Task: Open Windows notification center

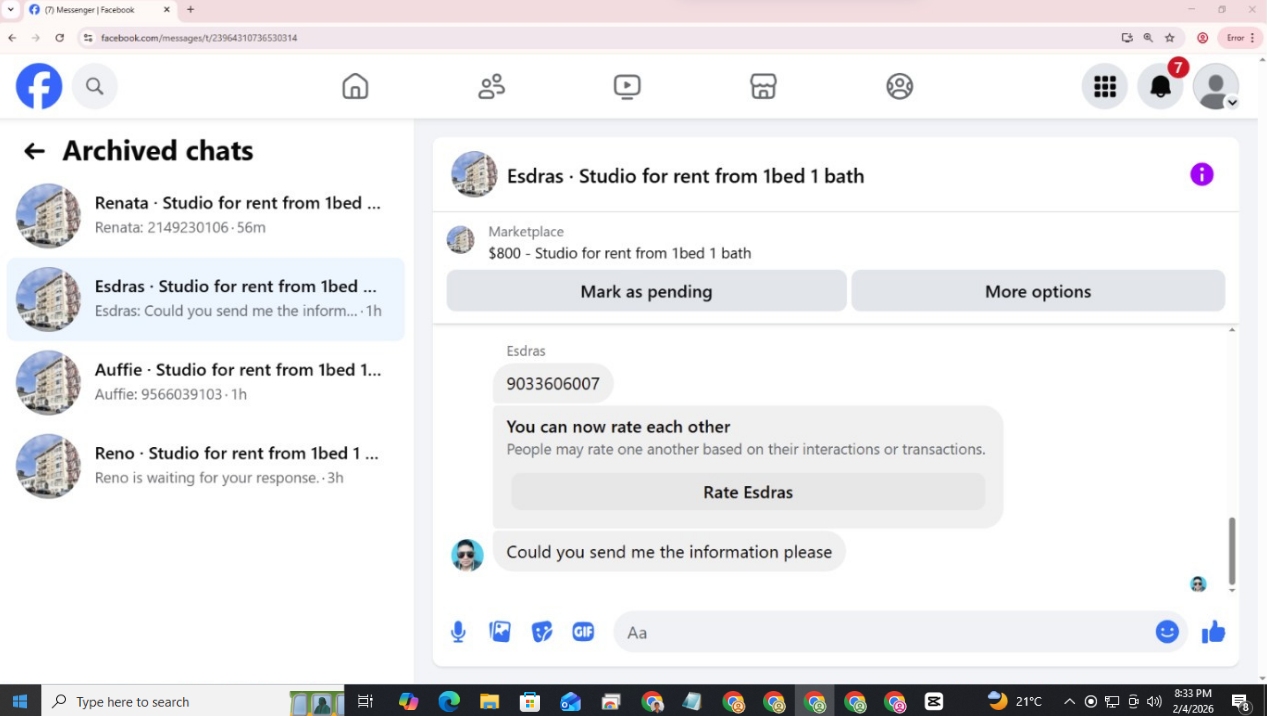Action: pos(1241,701)
